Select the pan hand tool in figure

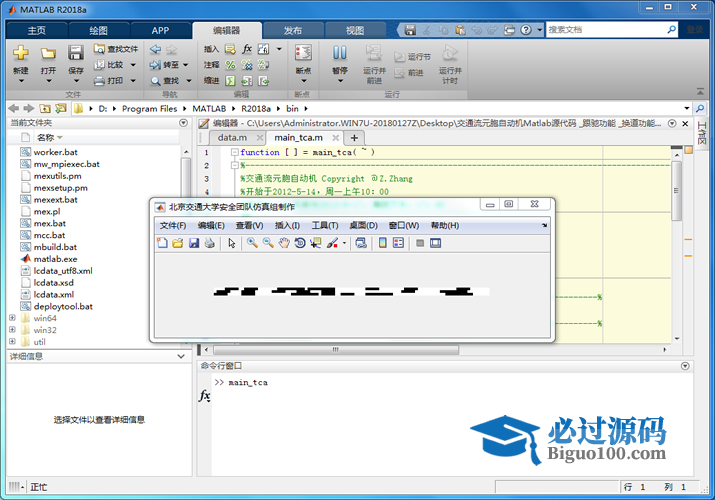[x=284, y=243]
